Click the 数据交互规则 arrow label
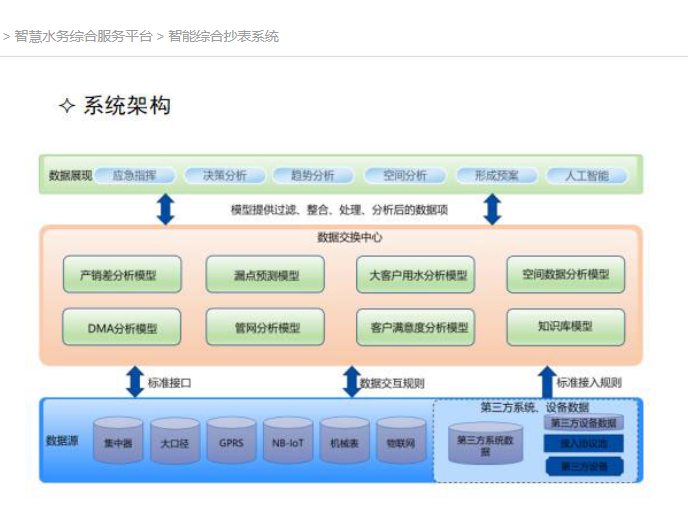 [392, 383]
